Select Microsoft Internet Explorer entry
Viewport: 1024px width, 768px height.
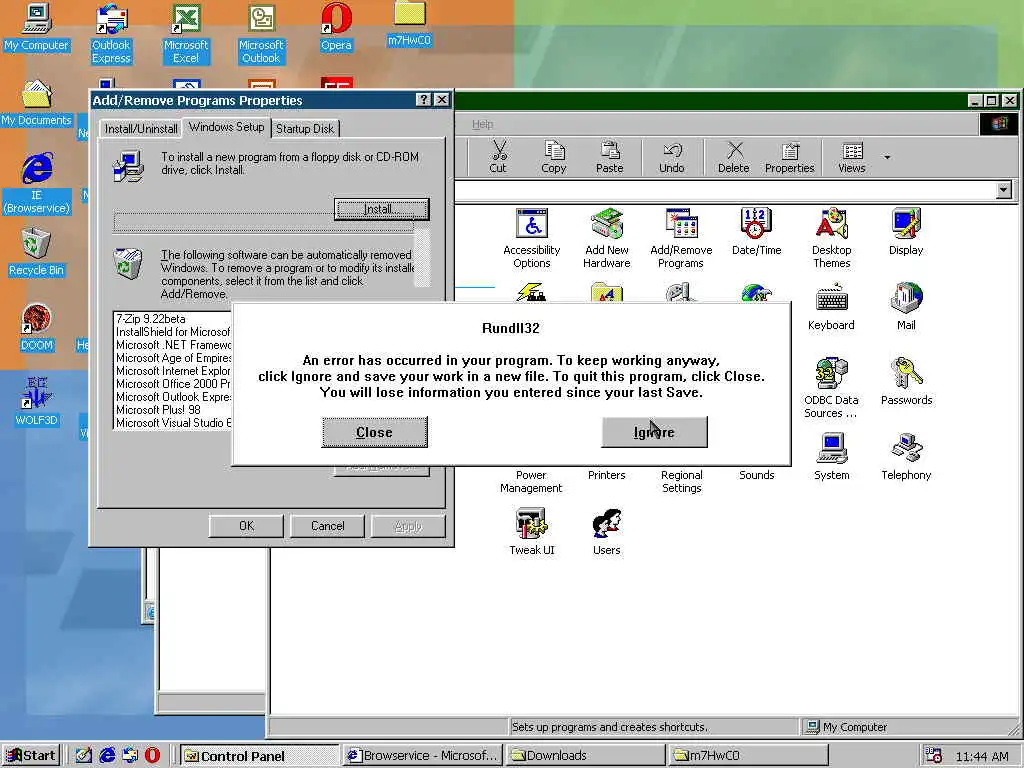[x=173, y=371]
